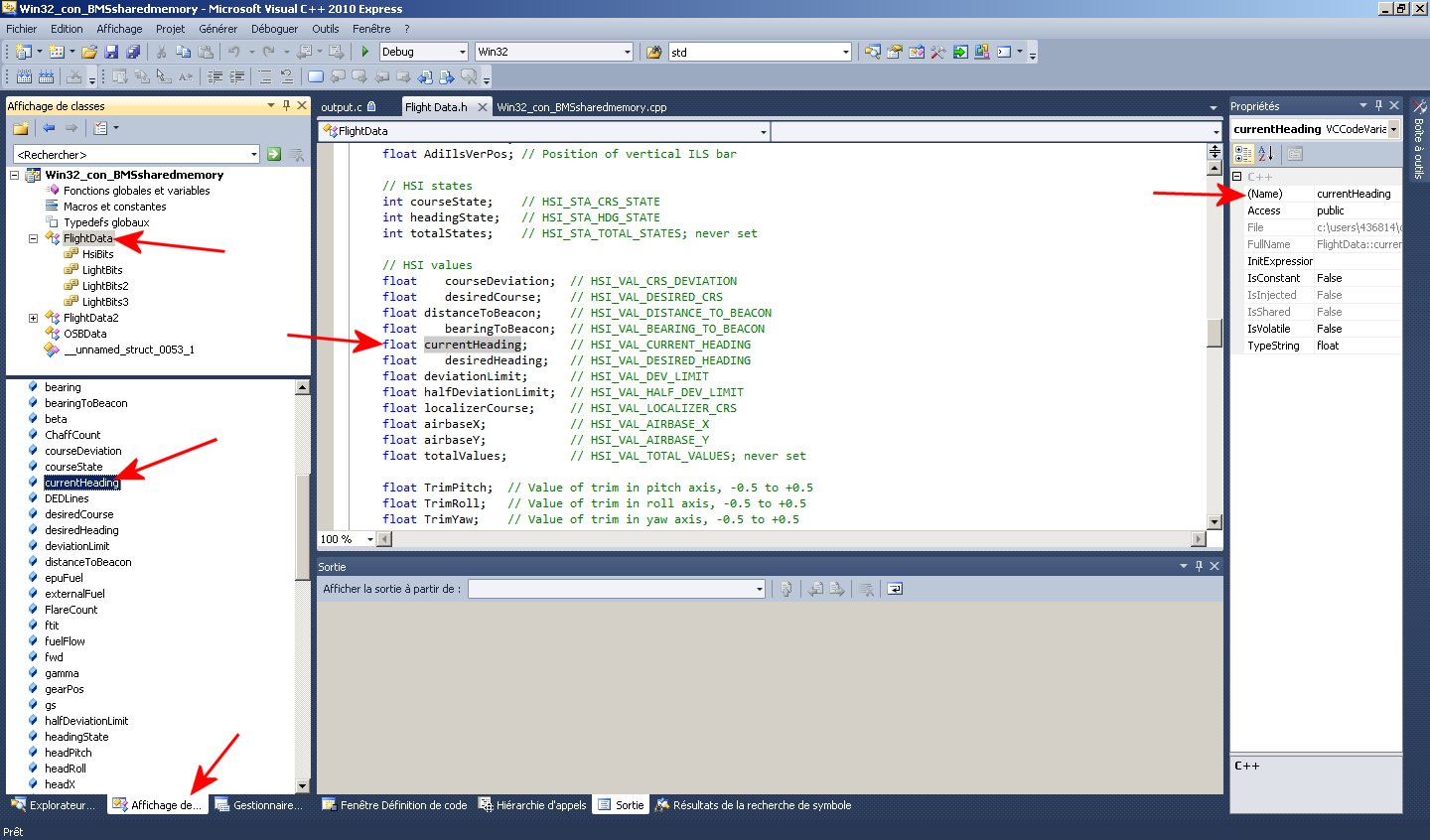Open the Fichier menu

tap(21, 29)
